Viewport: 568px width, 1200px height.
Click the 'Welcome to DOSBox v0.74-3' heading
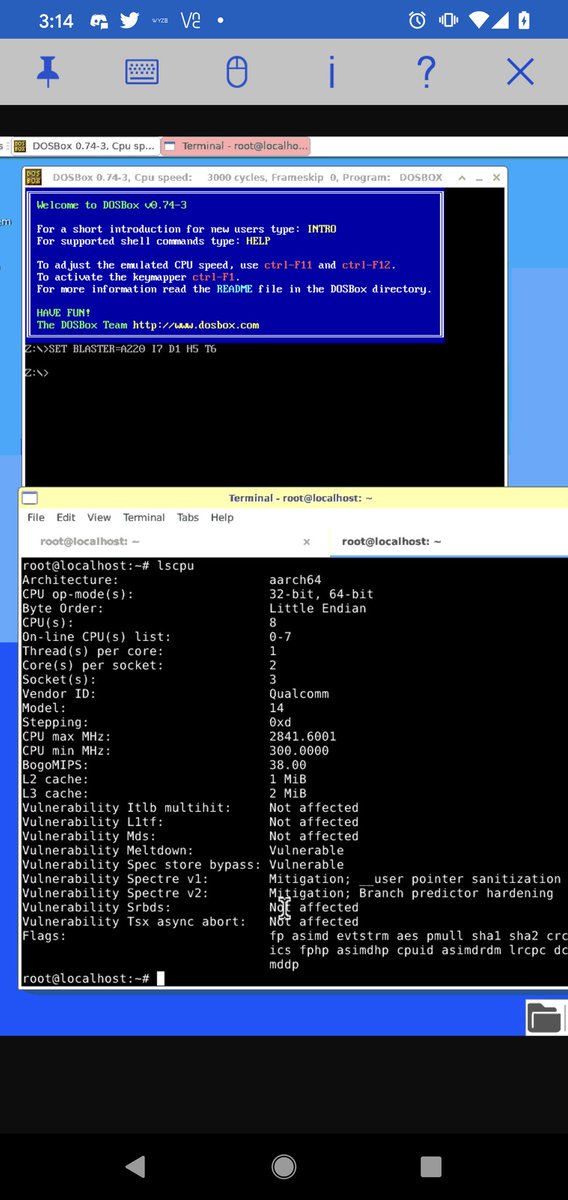(x=112, y=205)
